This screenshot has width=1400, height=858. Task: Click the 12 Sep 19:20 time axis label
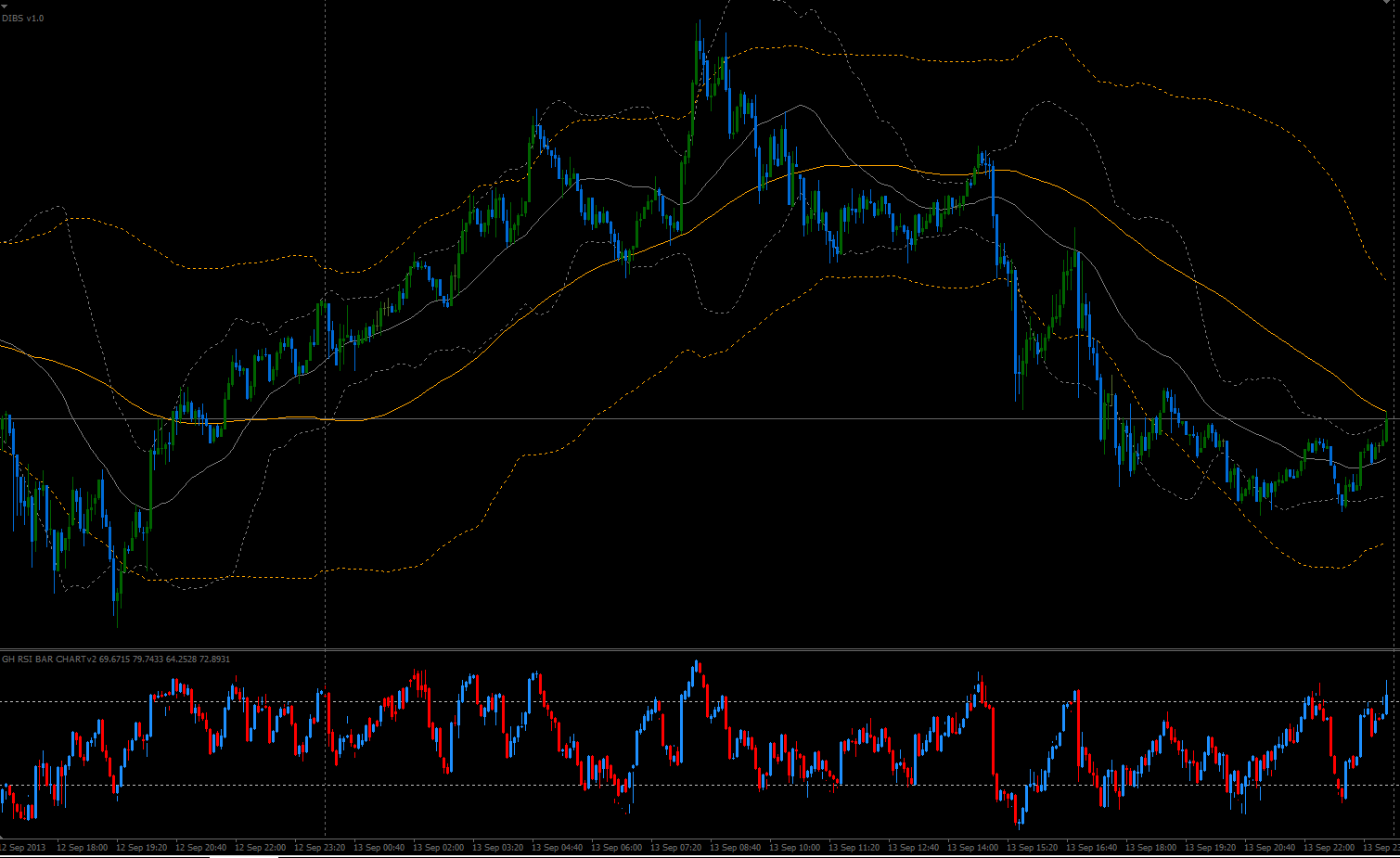[141, 848]
